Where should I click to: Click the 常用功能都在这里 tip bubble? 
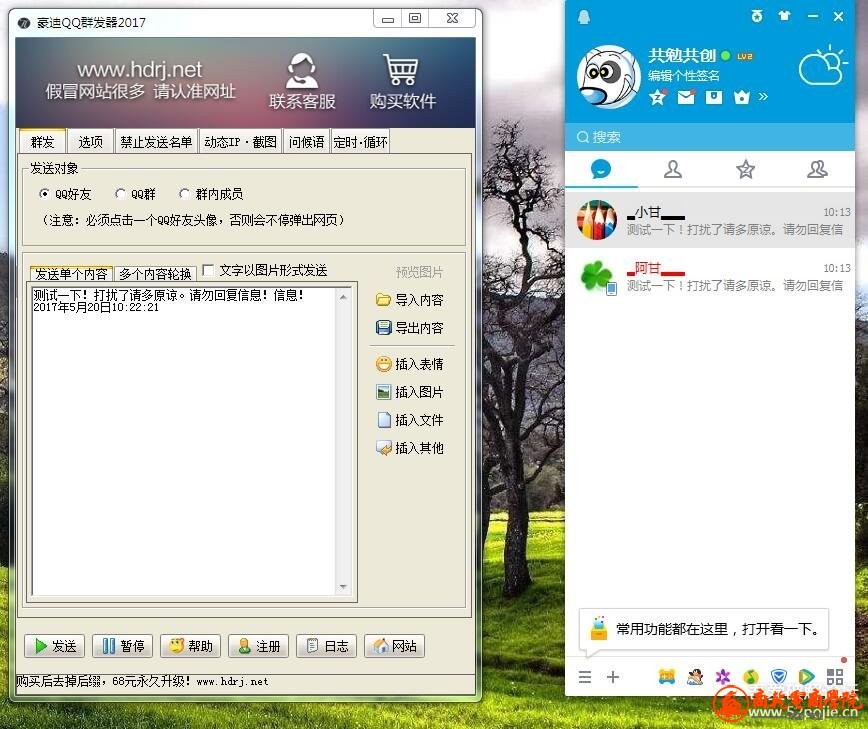704,629
